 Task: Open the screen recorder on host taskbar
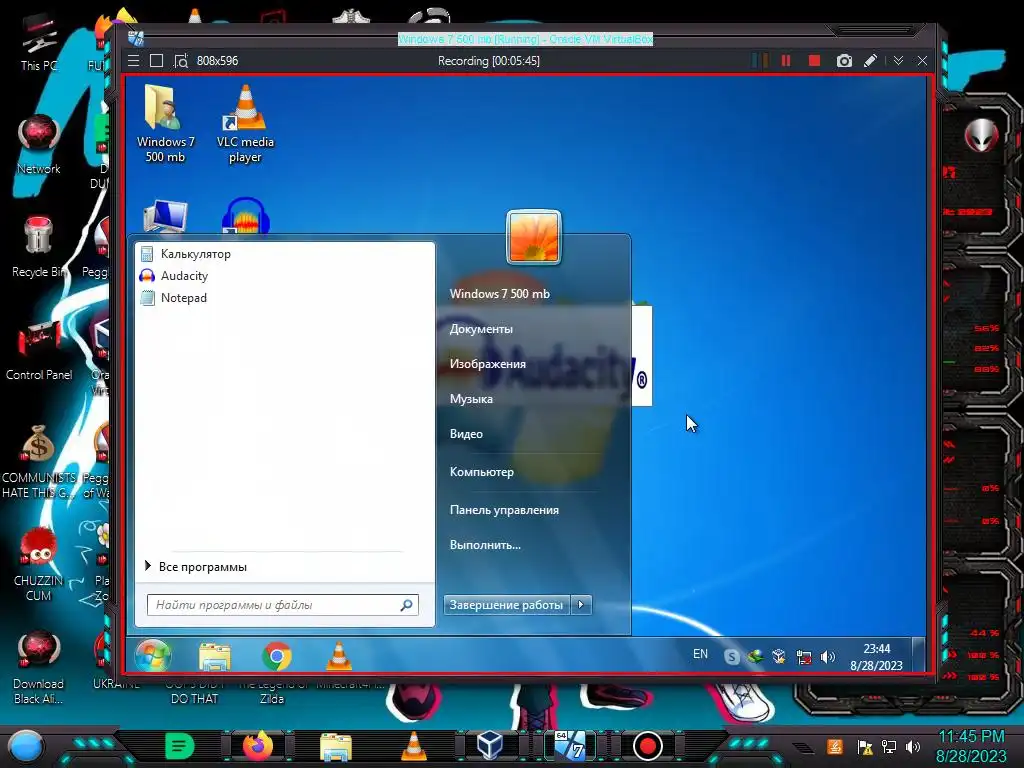tap(647, 746)
